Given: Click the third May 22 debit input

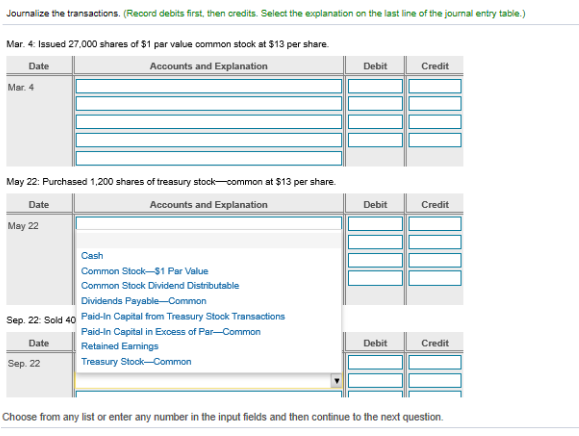Looking at the screenshot, I should (x=375, y=260).
